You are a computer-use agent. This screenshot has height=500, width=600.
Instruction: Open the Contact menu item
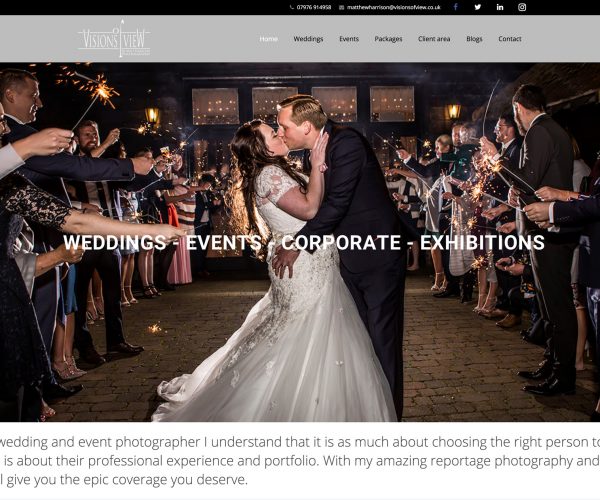(510, 39)
